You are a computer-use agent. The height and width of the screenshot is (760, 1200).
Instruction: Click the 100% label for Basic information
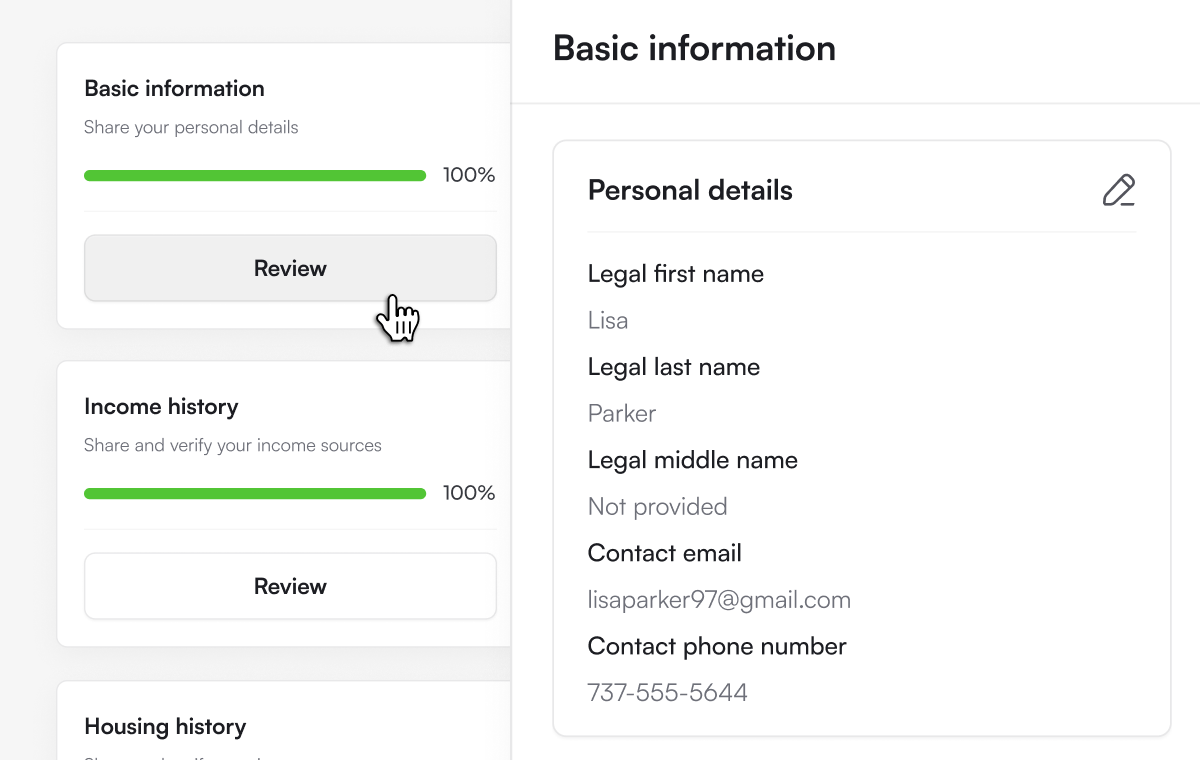[469, 175]
